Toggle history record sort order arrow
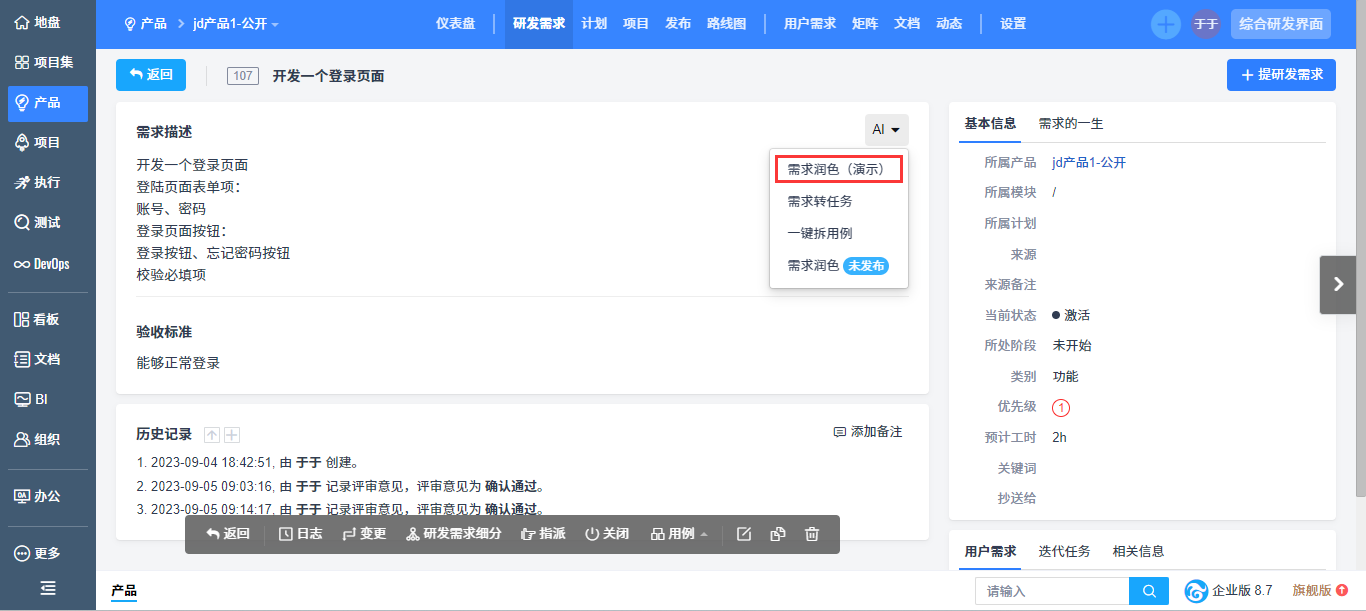 pos(212,434)
